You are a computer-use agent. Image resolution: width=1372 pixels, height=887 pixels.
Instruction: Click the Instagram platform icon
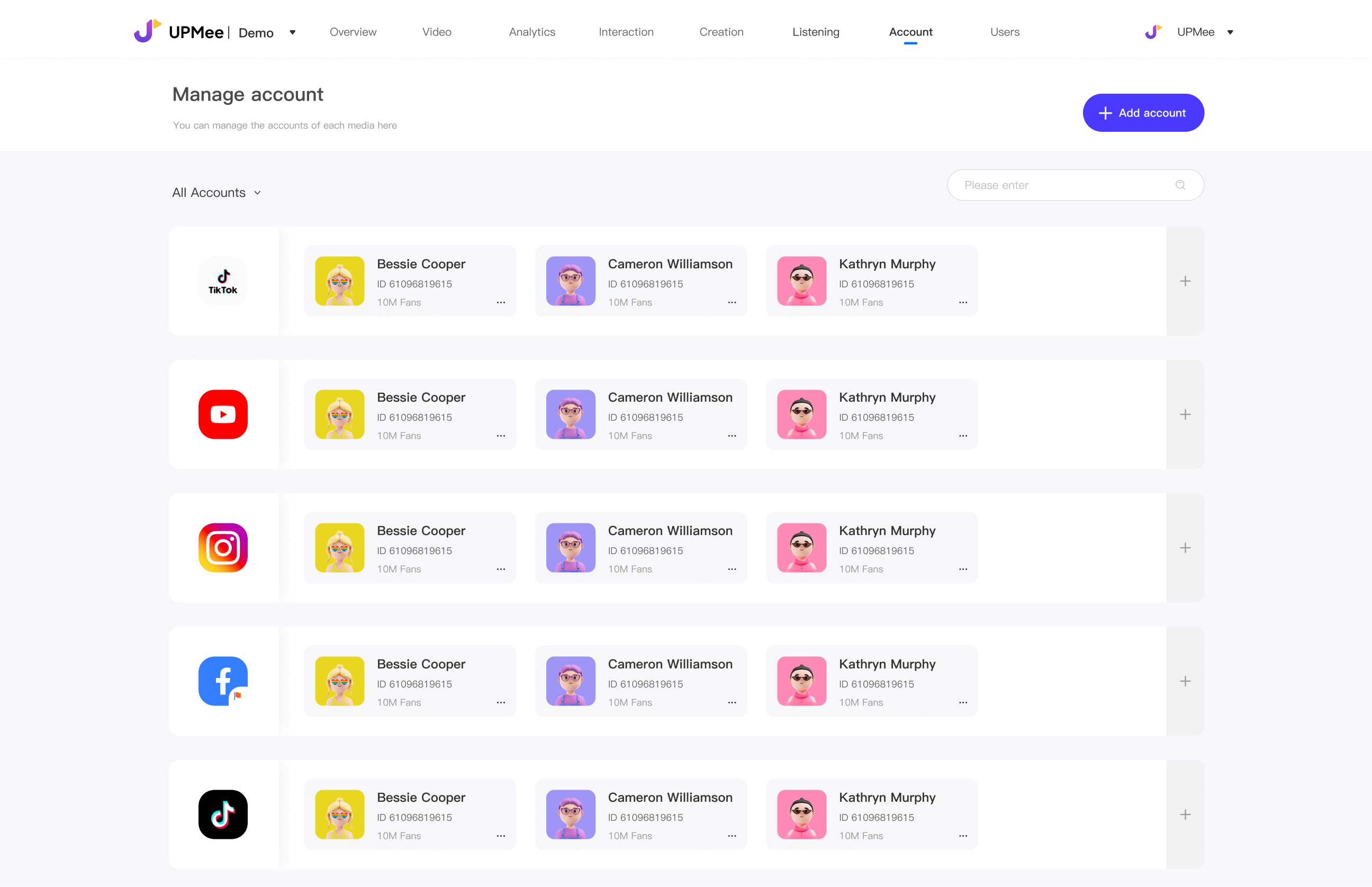(223, 548)
